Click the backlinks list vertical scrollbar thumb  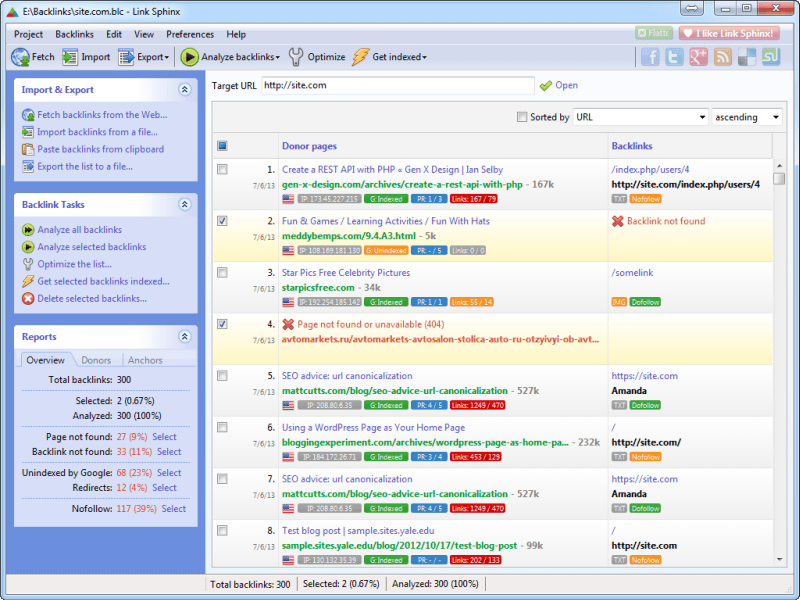click(x=779, y=179)
